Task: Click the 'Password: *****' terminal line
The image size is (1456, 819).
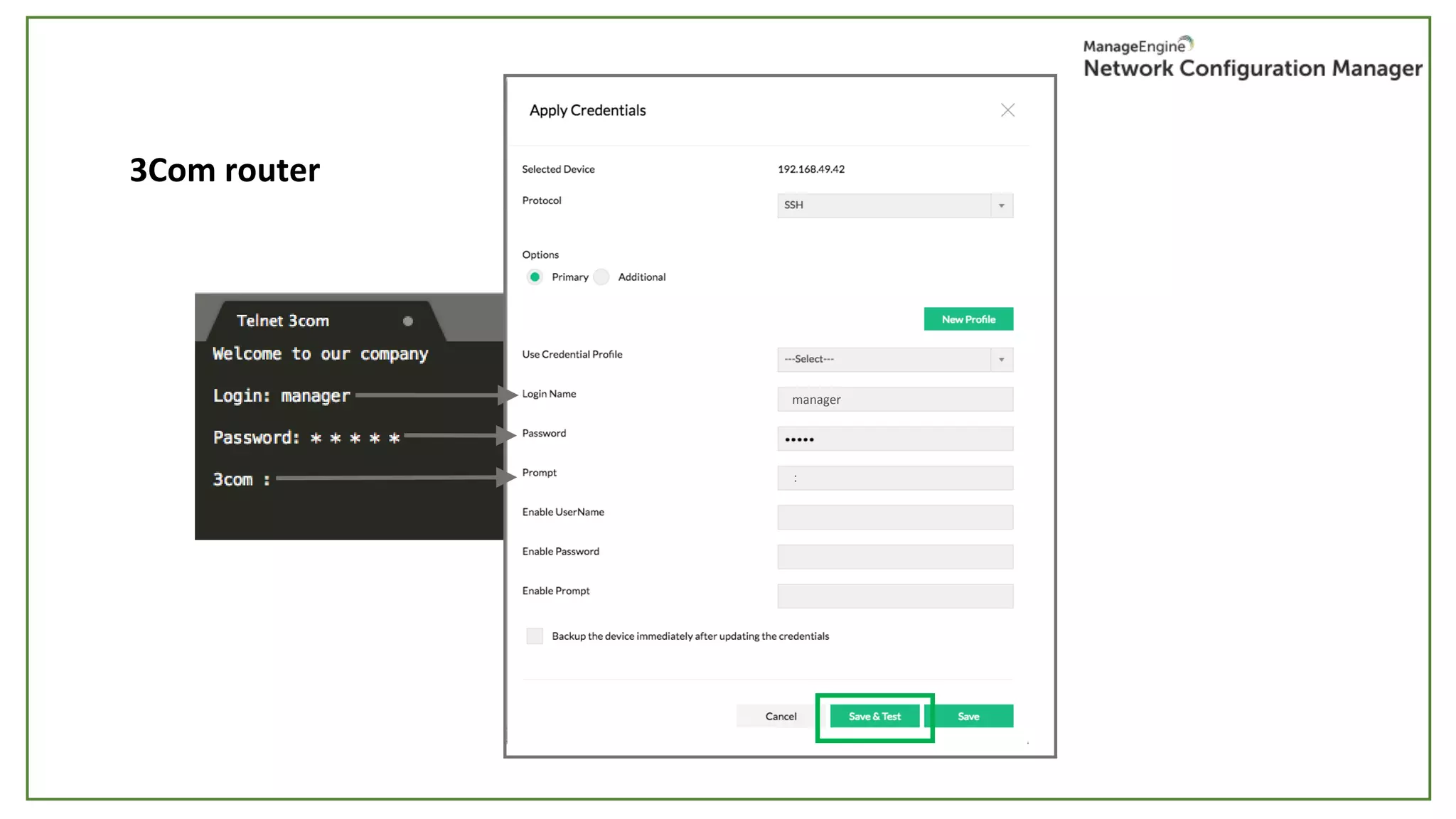Action: point(306,438)
